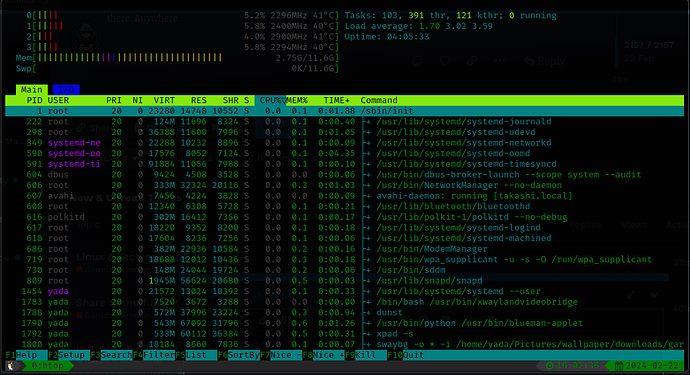Expand the sddm tree node

coord(367,270)
